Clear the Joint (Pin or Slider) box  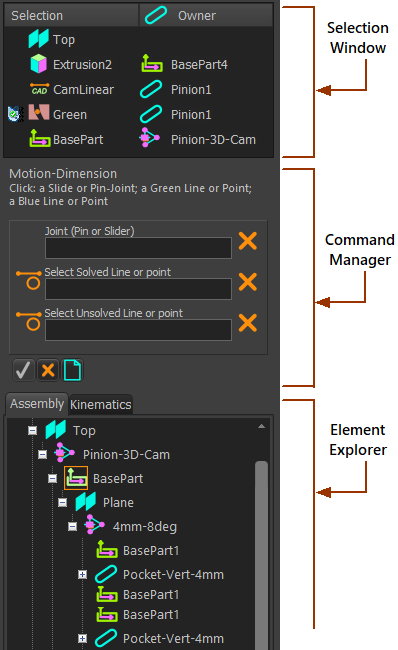coord(248,241)
